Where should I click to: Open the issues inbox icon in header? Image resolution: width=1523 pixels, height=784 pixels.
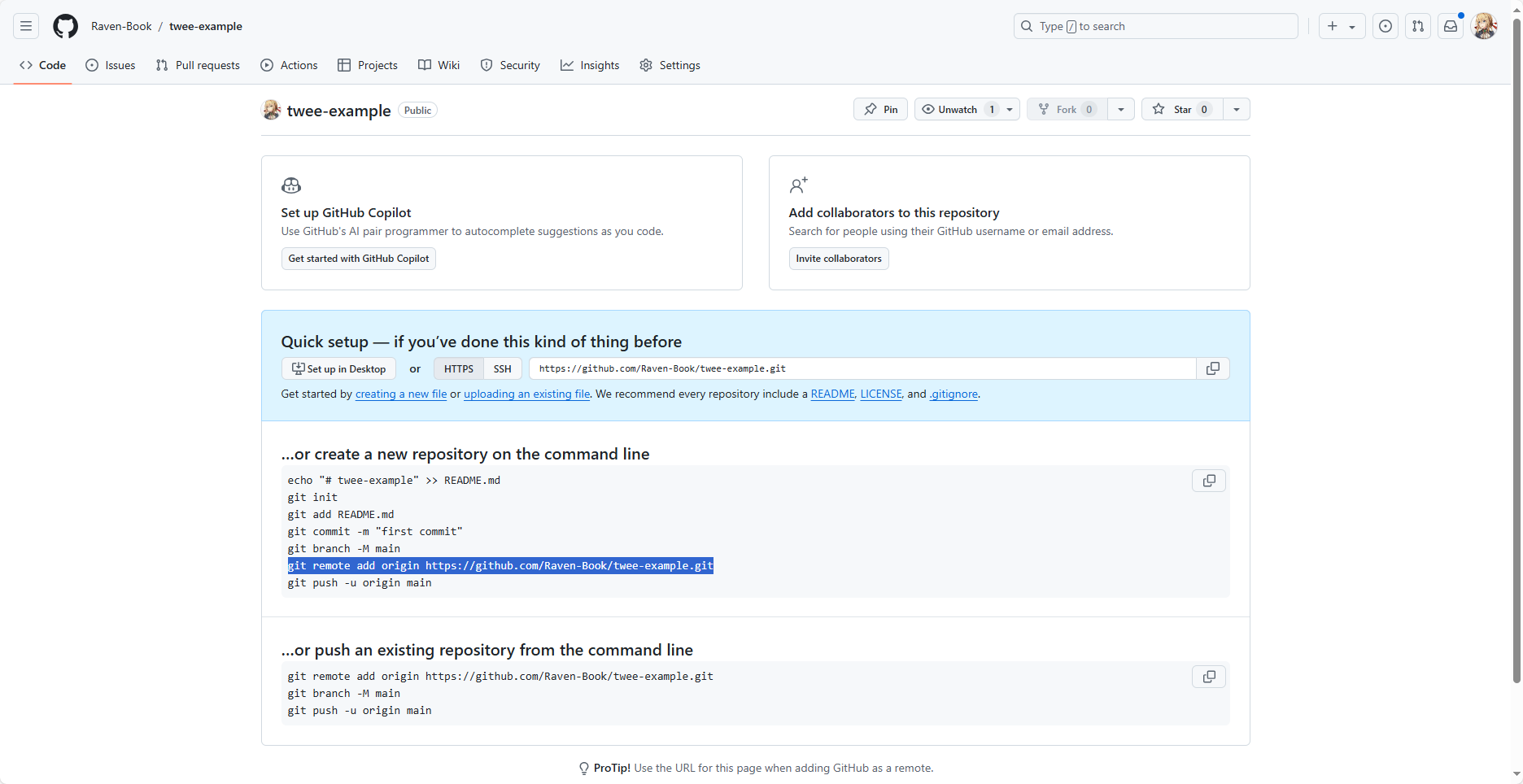click(x=1386, y=26)
